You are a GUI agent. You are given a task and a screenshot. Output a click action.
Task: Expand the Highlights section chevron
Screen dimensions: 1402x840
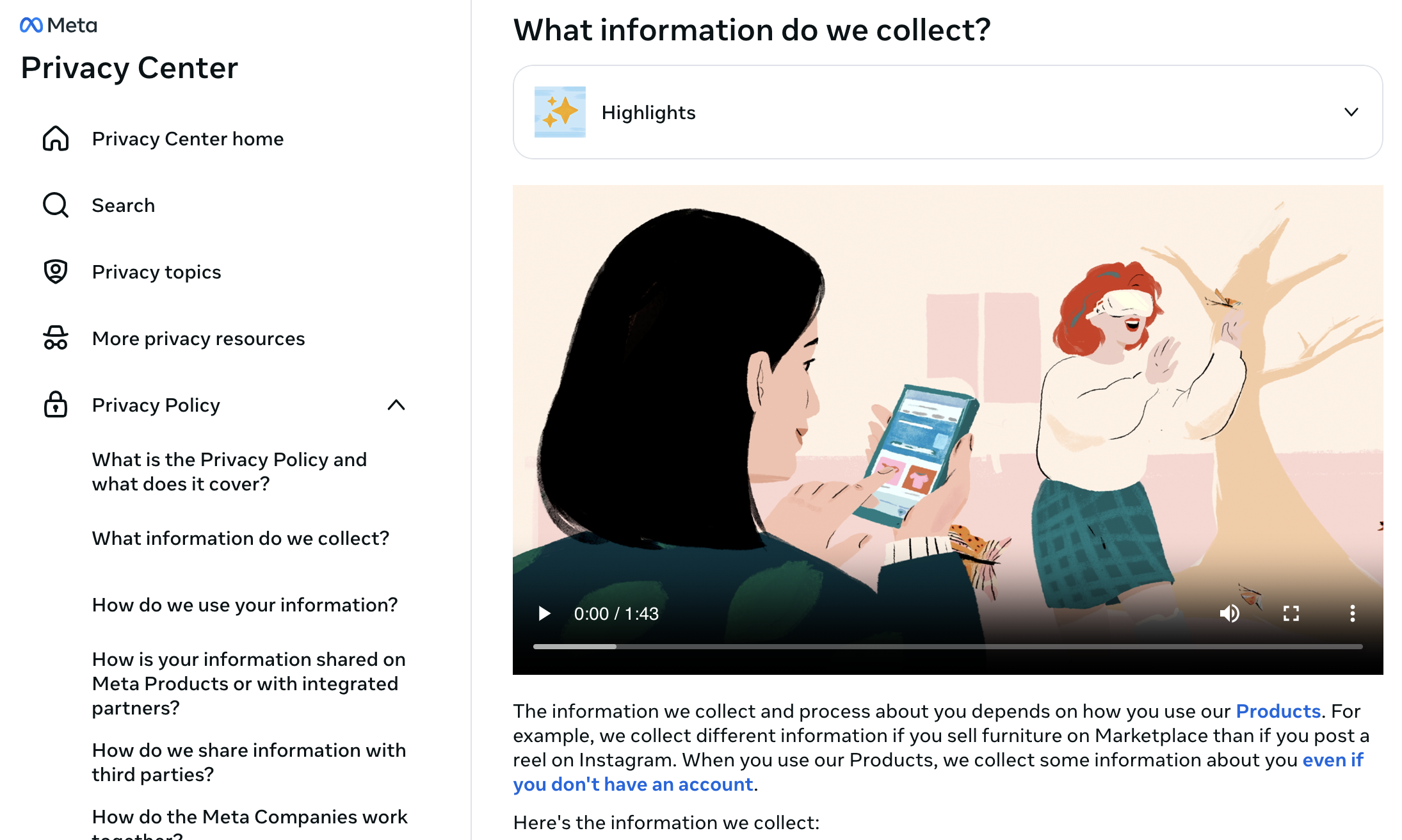[1351, 112]
